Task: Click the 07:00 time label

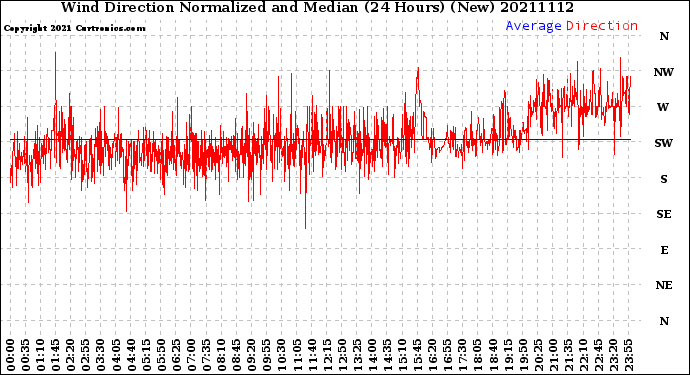Action: pos(191,355)
